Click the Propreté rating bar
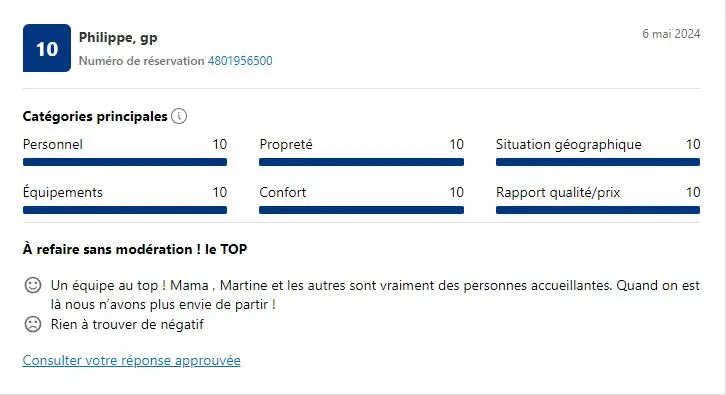Screen dimensions: 726x395 tap(362, 162)
